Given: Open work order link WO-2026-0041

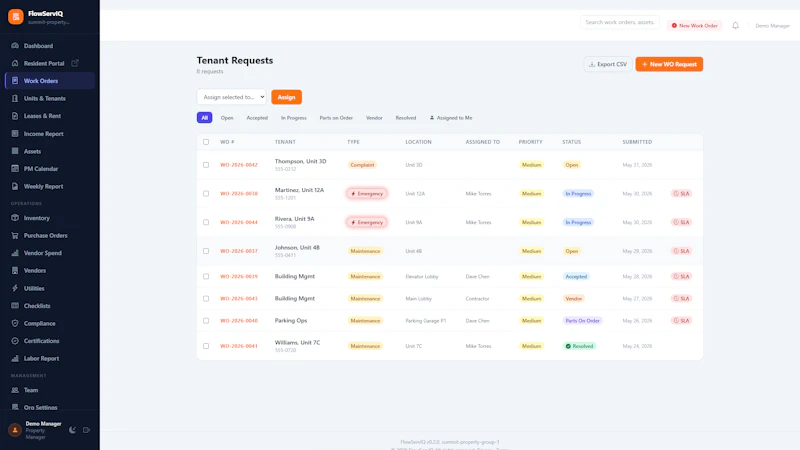Looking at the screenshot, I should [x=239, y=346].
